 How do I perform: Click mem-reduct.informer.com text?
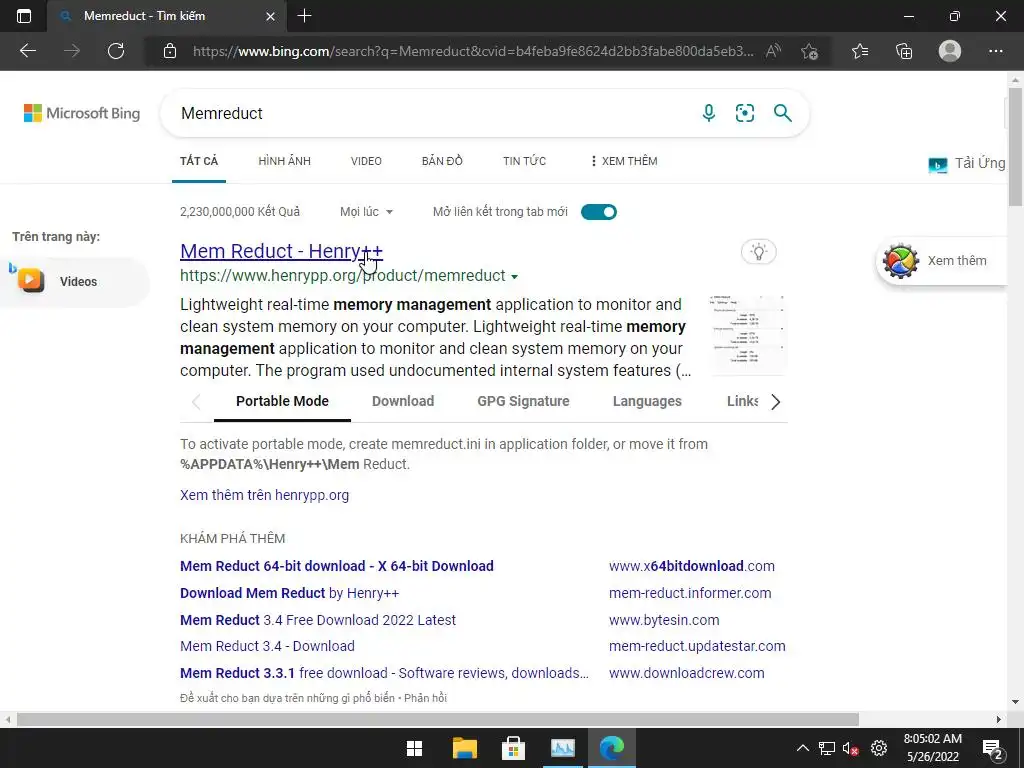click(x=690, y=593)
